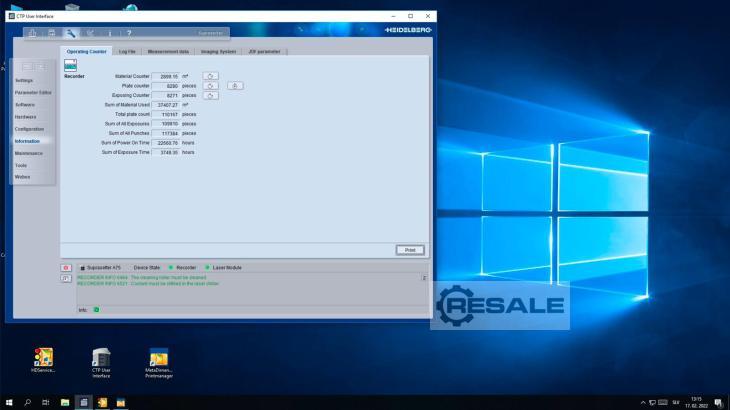The width and height of the screenshot is (730, 410).
Task: Click the Print button
Action: pos(410,250)
